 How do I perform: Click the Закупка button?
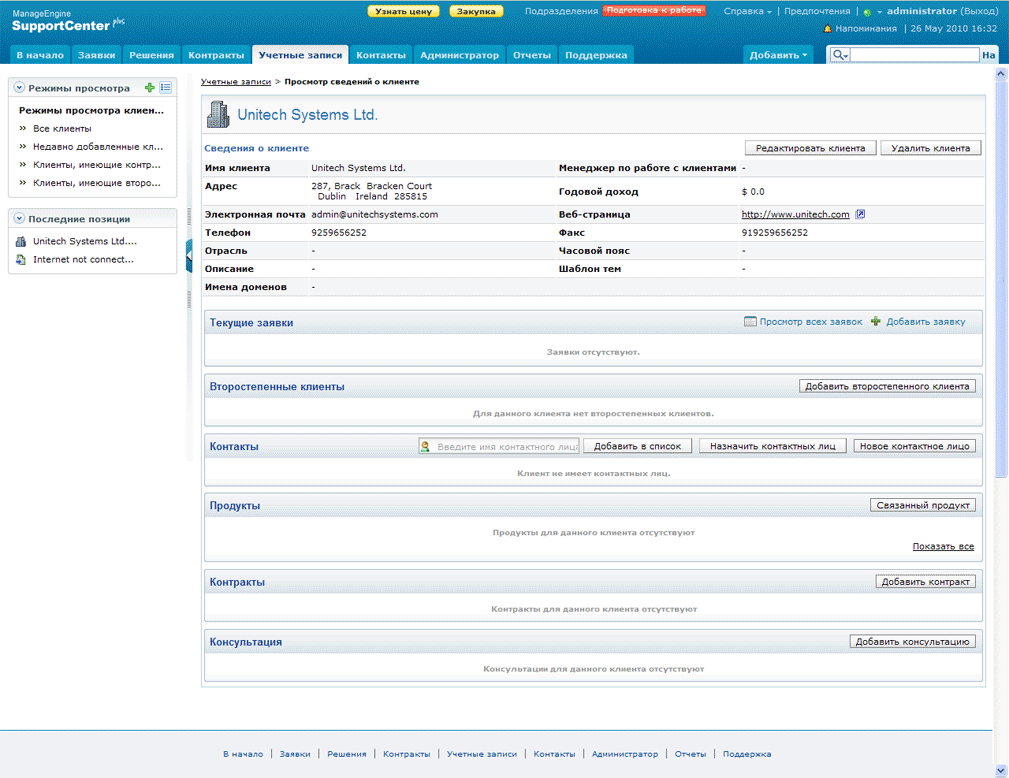[476, 11]
